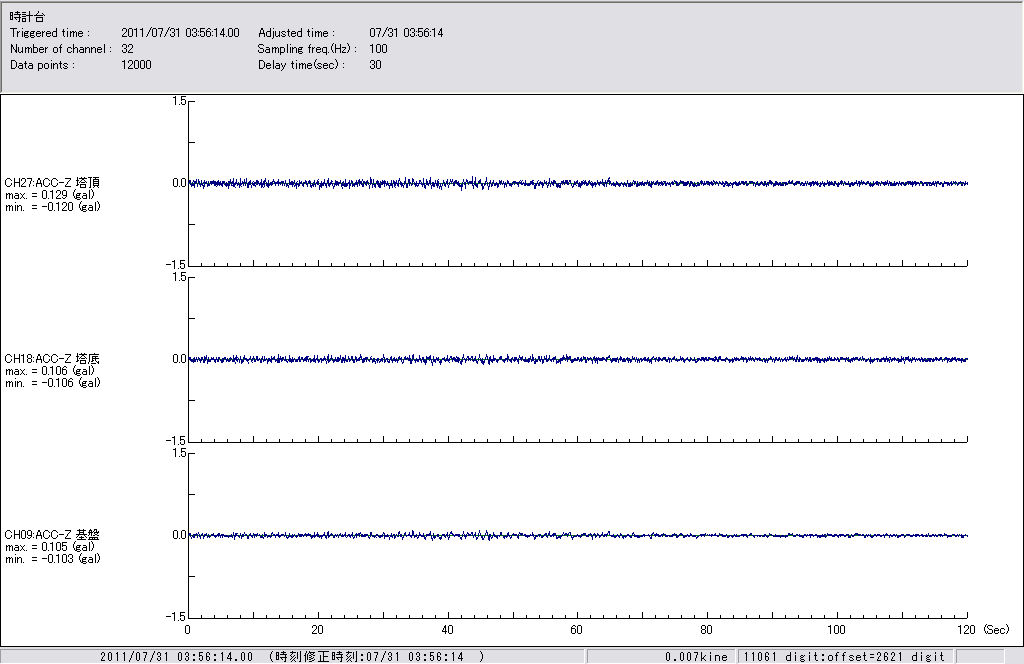Select the CH18:ACC-Z 塔底 channel label
Image resolution: width=1024 pixels, height=664 pixels.
click(x=52, y=359)
